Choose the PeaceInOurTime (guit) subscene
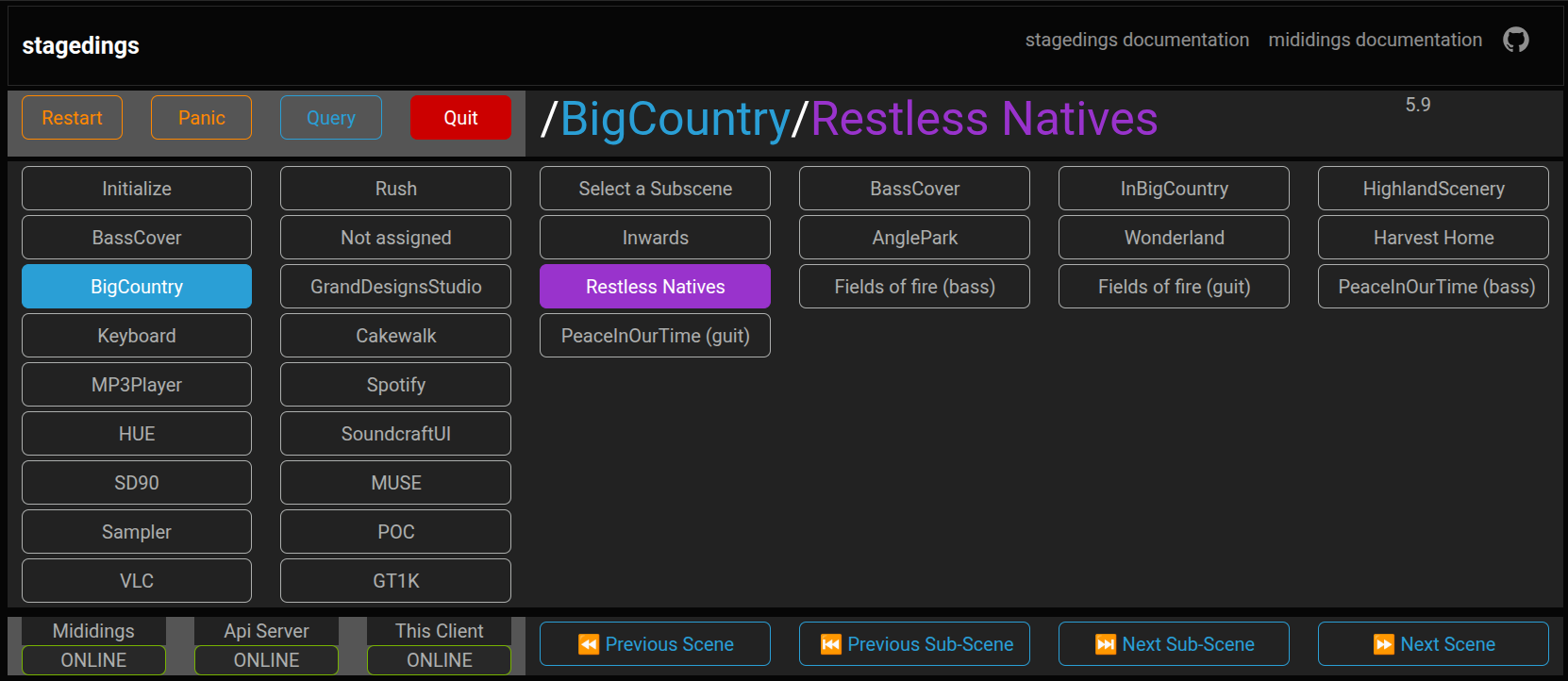This screenshot has width=1568, height=681. click(x=655, y=336)
